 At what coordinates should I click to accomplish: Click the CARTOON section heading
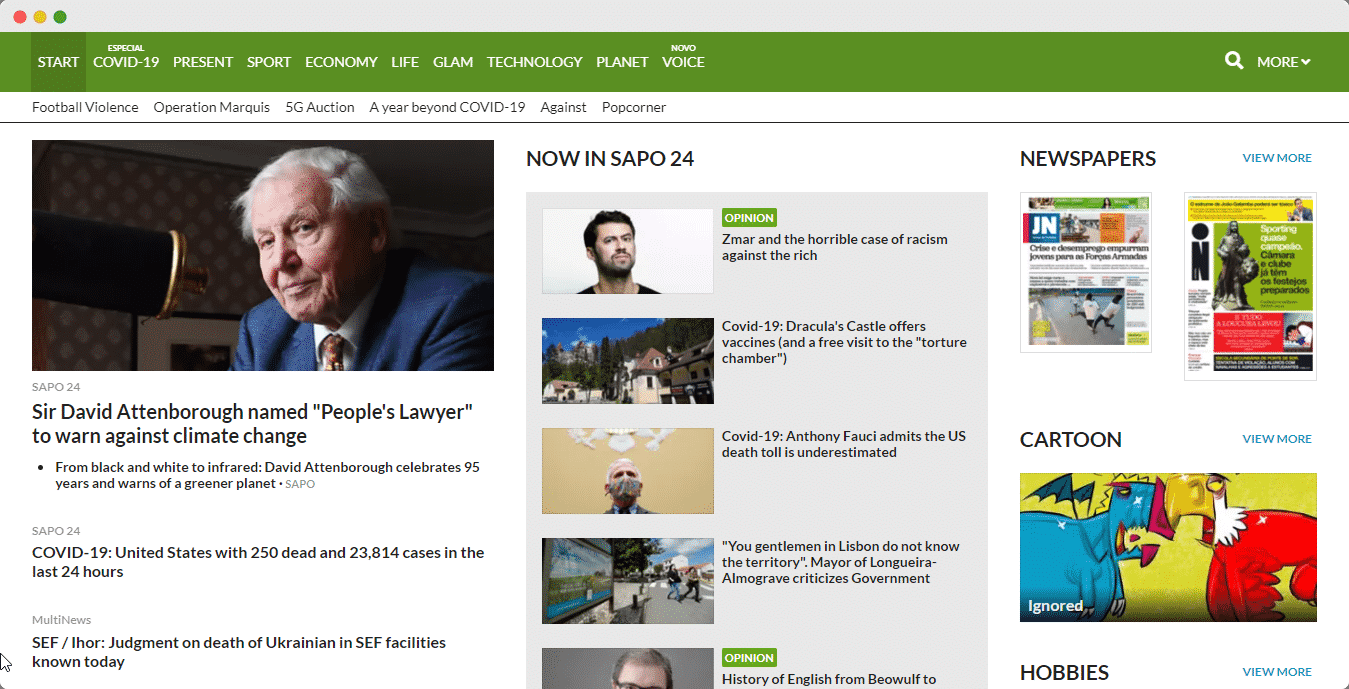coord(1071,439)
